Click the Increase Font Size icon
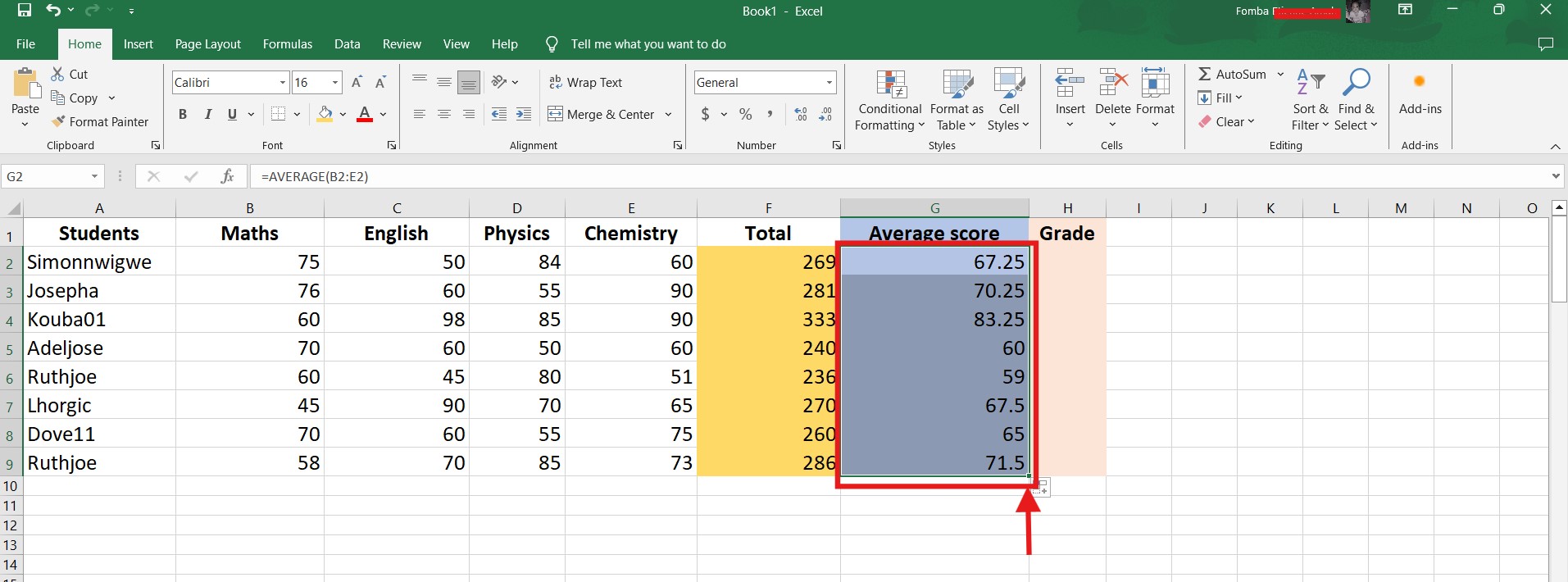This screenshot has height=582, width=1568. [x=357, y=82]
